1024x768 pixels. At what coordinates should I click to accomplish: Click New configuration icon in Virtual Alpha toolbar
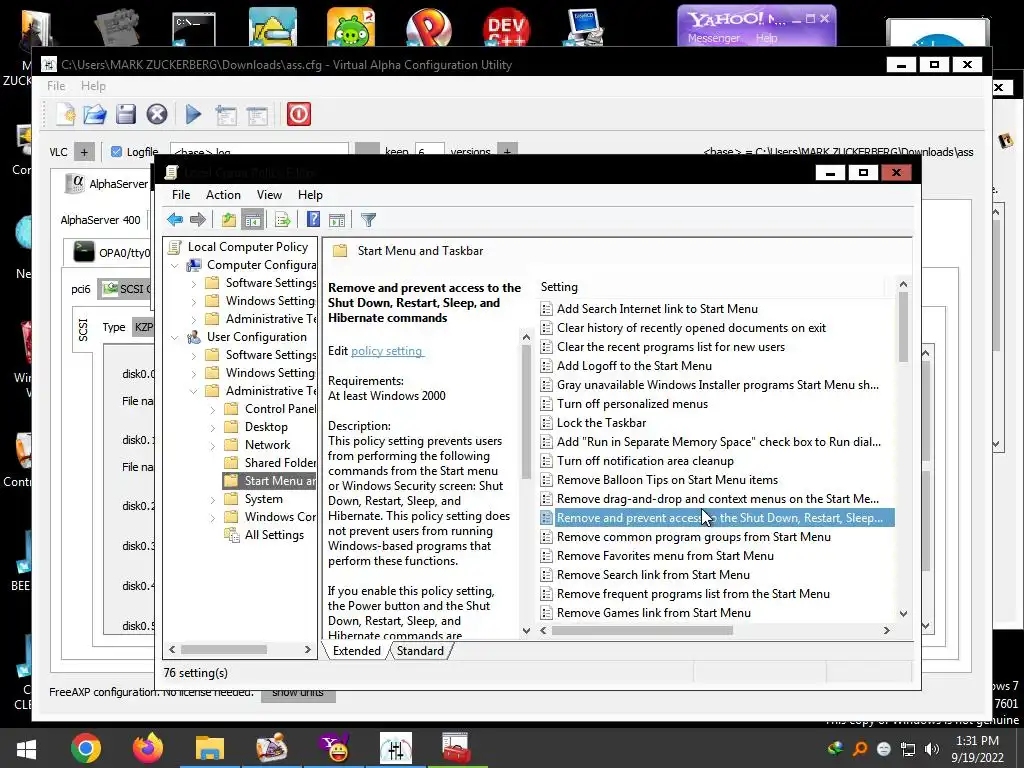65,114
